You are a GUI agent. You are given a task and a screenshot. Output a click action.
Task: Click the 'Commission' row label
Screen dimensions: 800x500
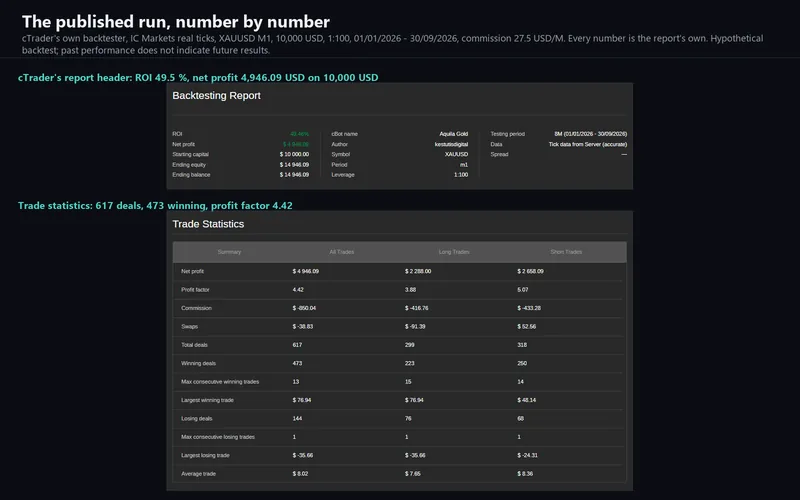(196, 308)
